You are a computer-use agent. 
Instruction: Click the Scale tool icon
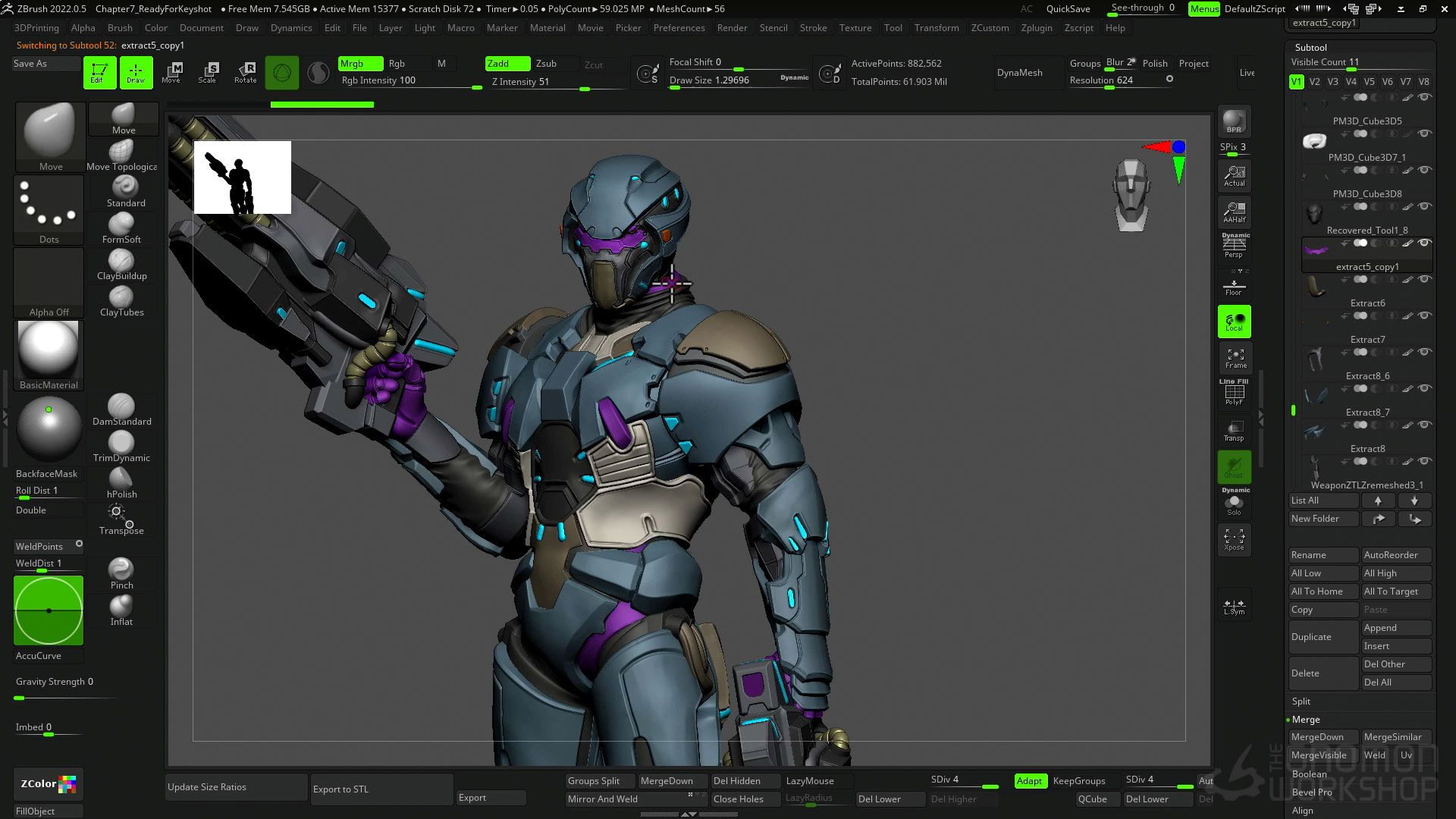tap(208, 72)
